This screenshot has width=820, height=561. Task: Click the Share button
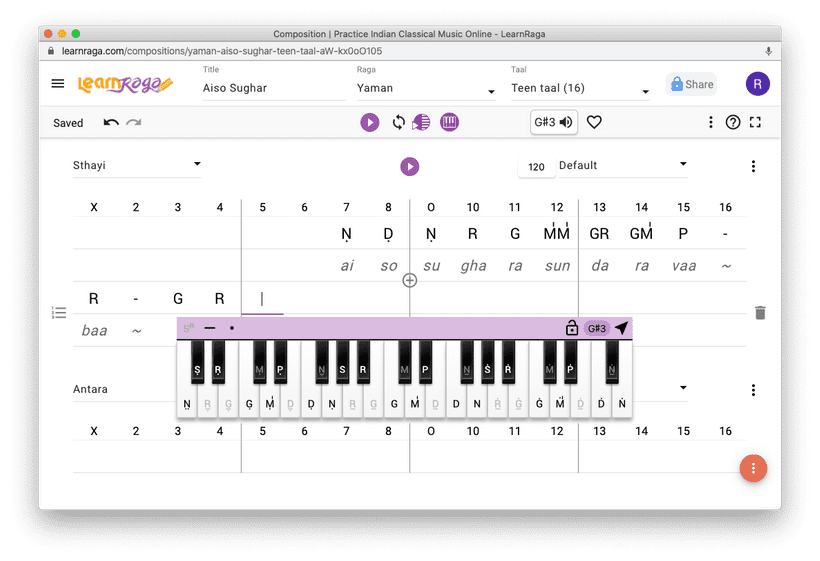tap(692, 84)
